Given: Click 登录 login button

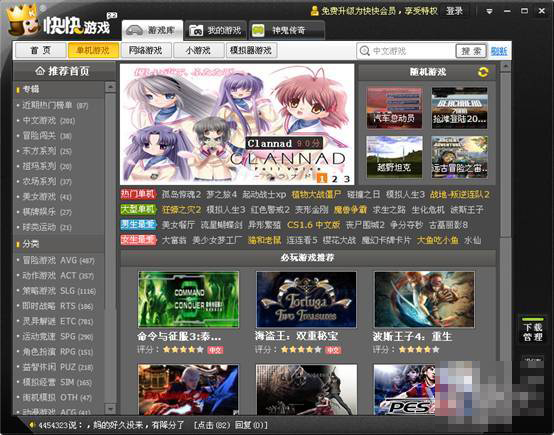Looking at the screenshot, I should [x=454, y=11].
